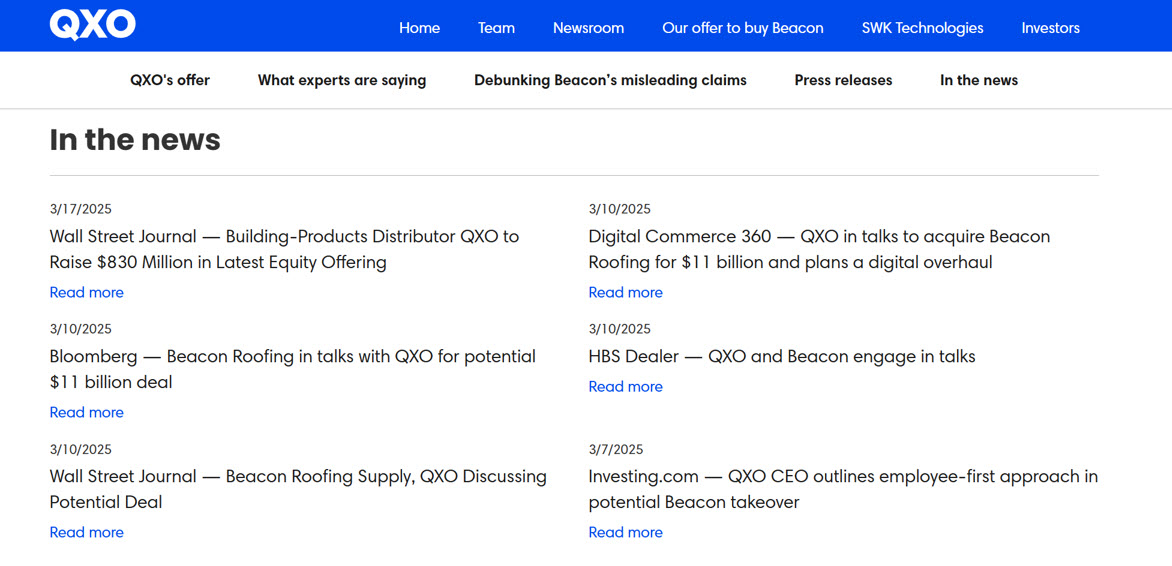Image resolution: width=1172 pixels, height=566 pixels.
Task: Switch to QXO's offer tab
Action: pyautogui.click(x=170, y=80)
